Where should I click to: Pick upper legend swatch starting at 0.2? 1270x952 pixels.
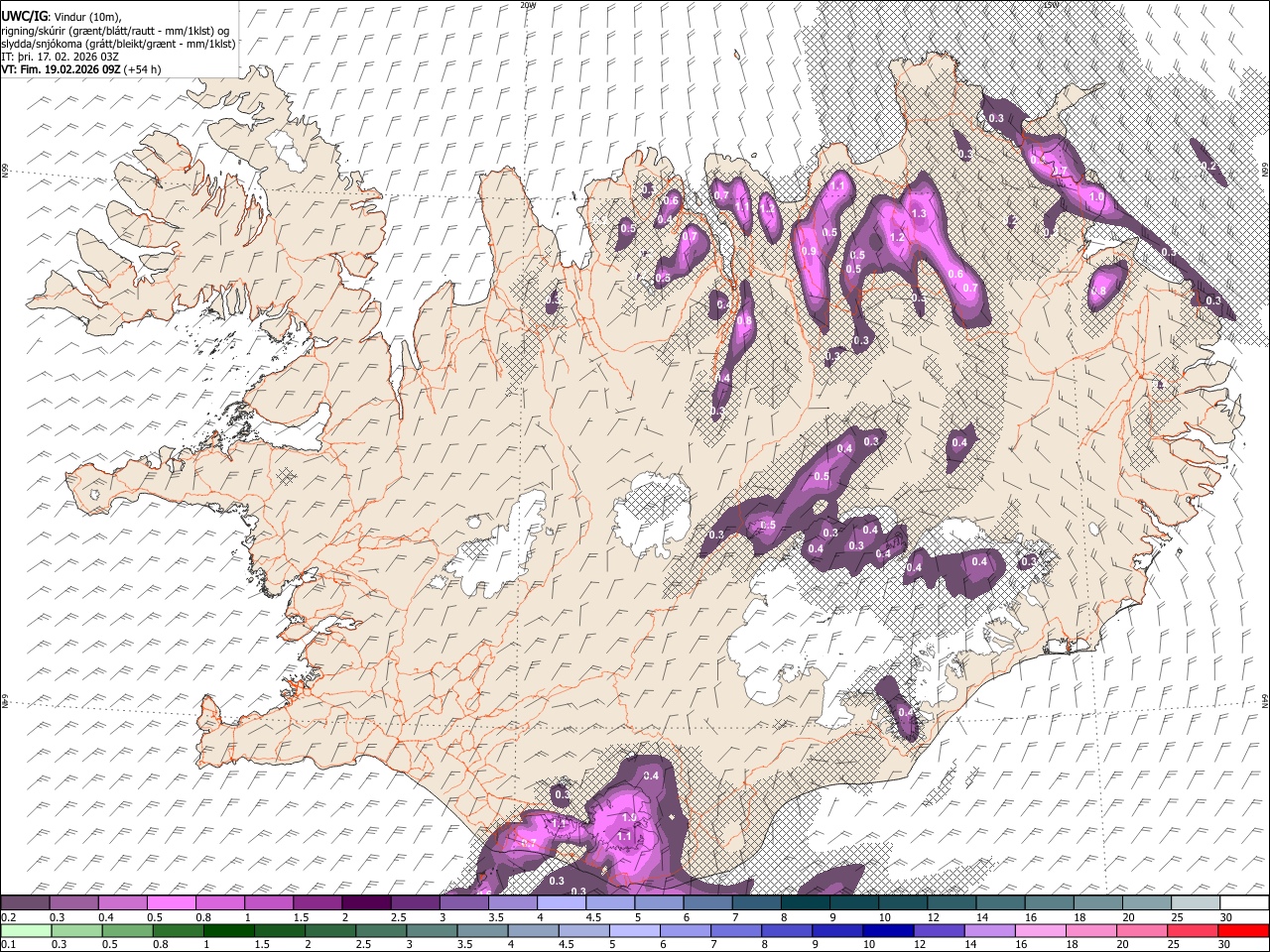[25, 903]
